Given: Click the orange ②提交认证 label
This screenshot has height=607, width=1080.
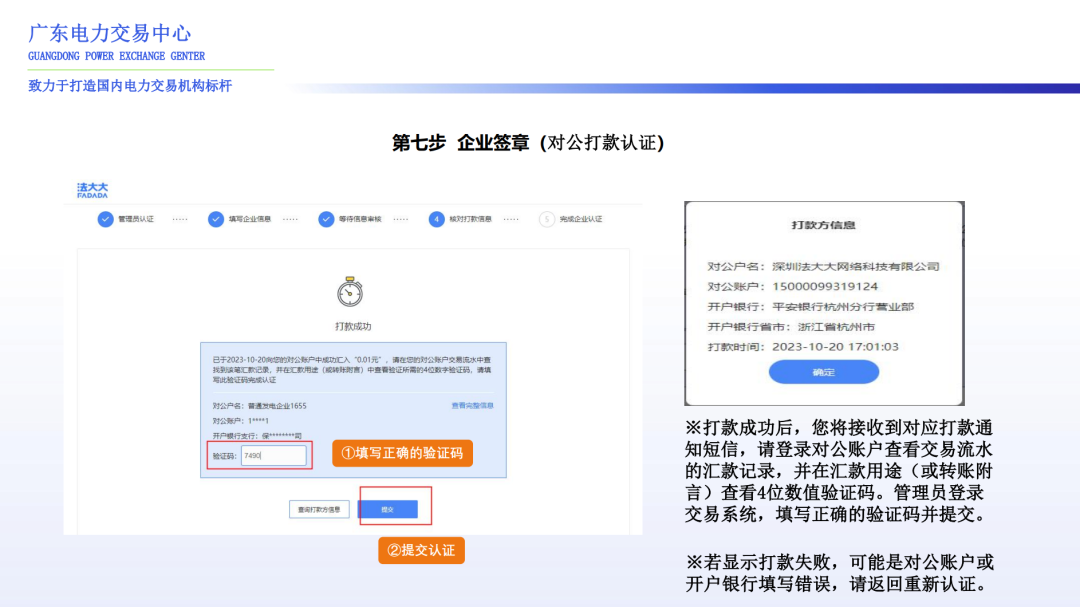Looking at the screenshot, I should point(421,550).
